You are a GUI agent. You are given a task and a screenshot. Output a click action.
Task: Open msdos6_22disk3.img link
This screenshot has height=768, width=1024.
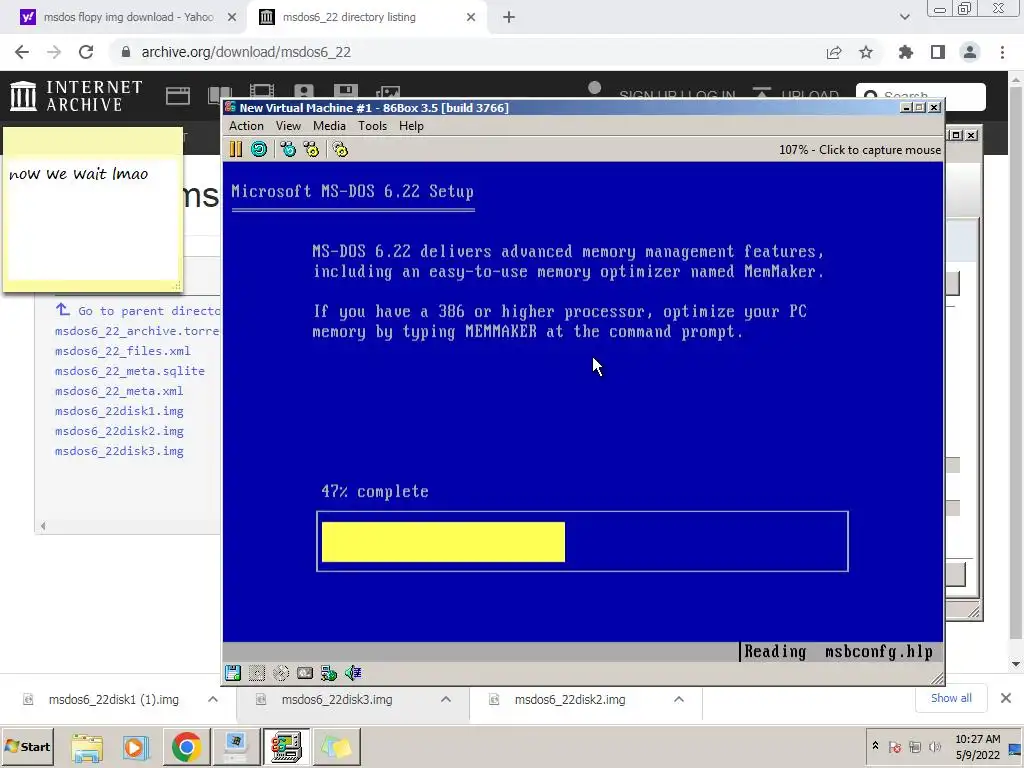(119, 451)
